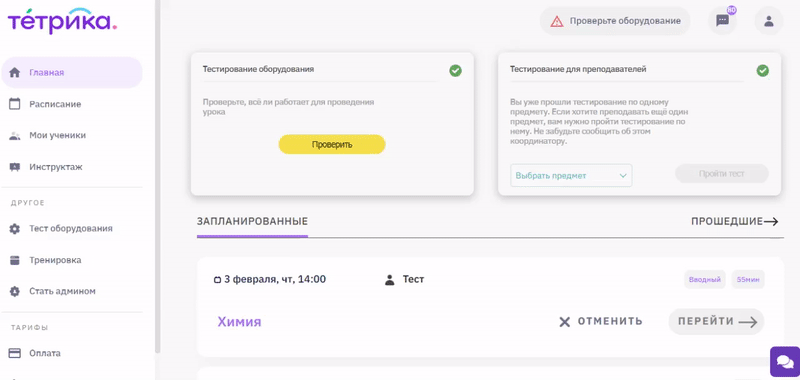The width and height of the screenshot is (800, 380).
Task: Open the user profile avatar icon
Action: click(x=768, y=21)
